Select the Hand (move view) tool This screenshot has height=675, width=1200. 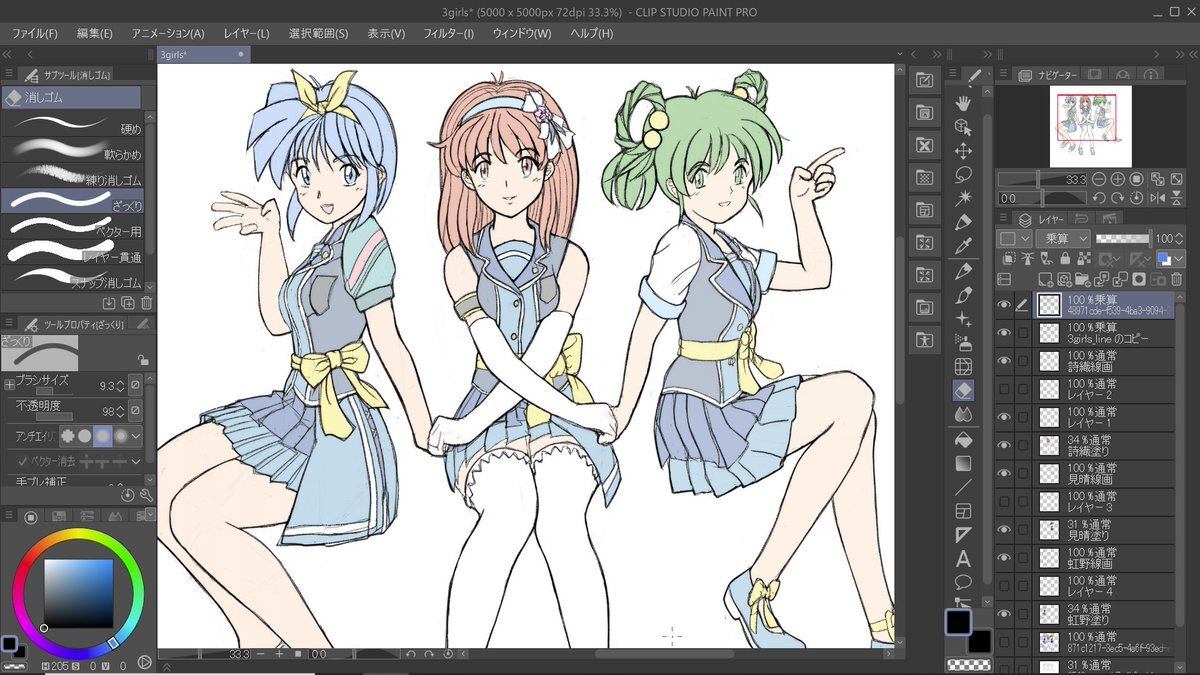pyautogui.click(x=963, y=102)
